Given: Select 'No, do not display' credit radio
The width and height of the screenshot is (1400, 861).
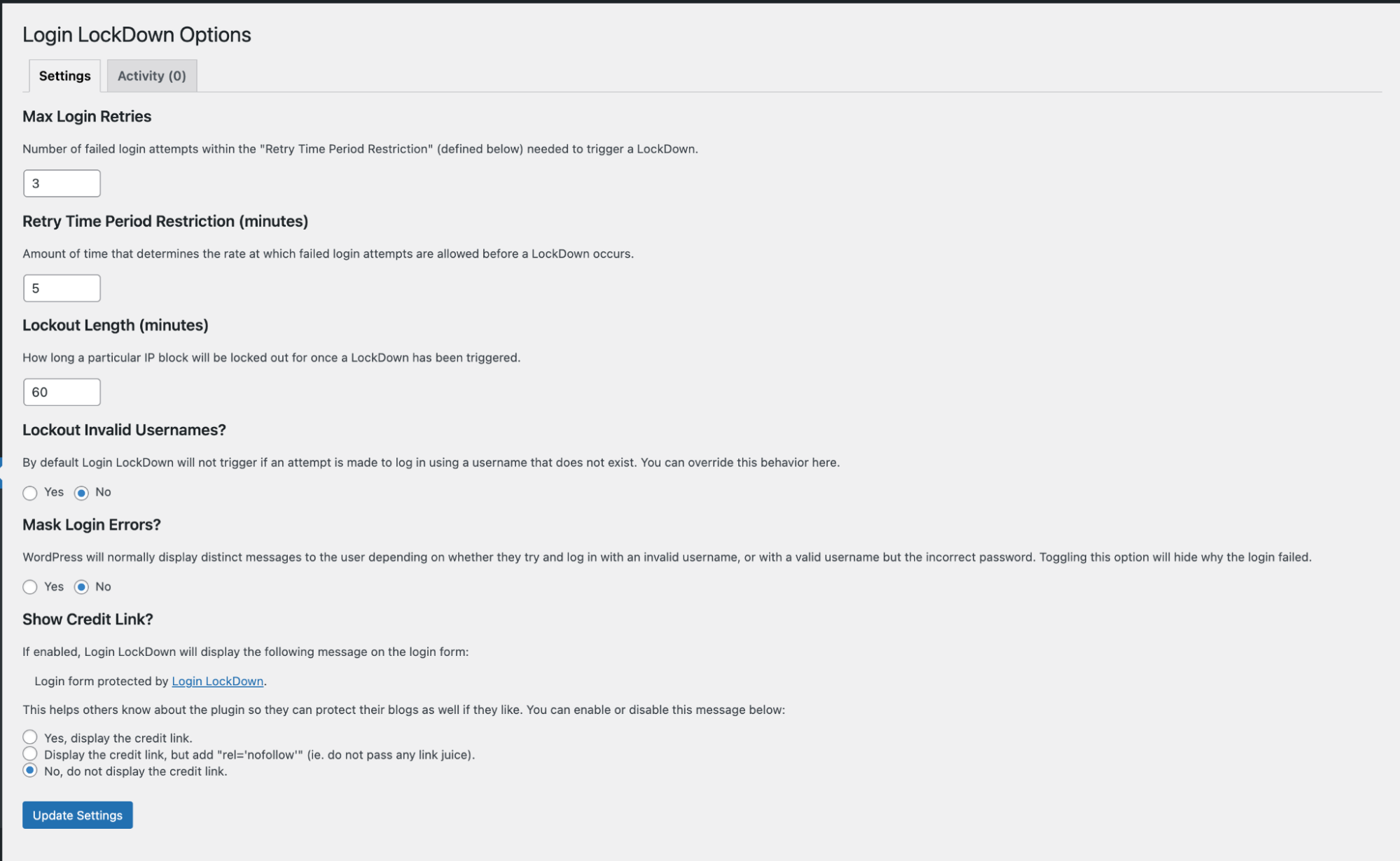Looking at the screenshot, I should click(x=29, y=771).
